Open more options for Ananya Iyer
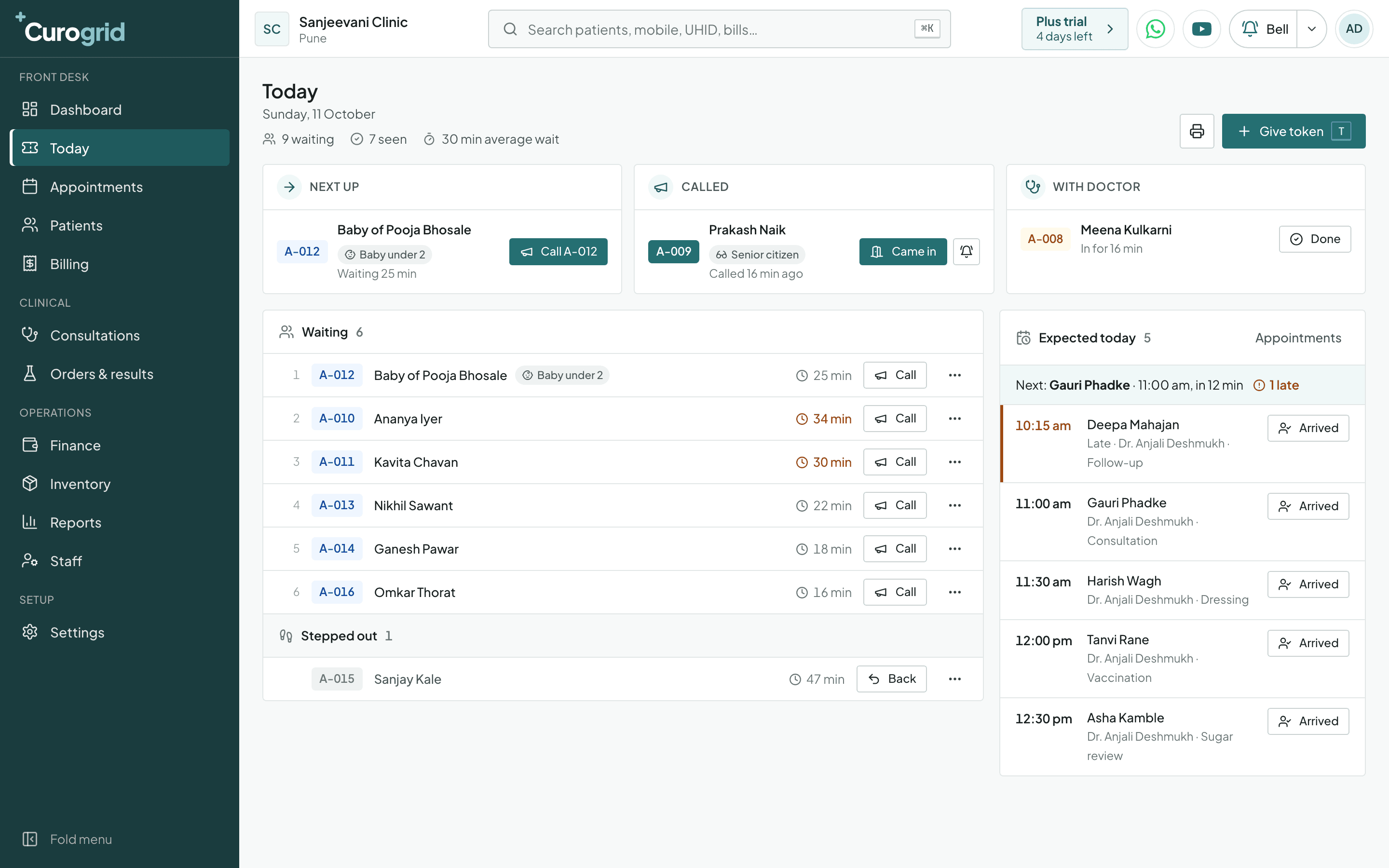 954,419
